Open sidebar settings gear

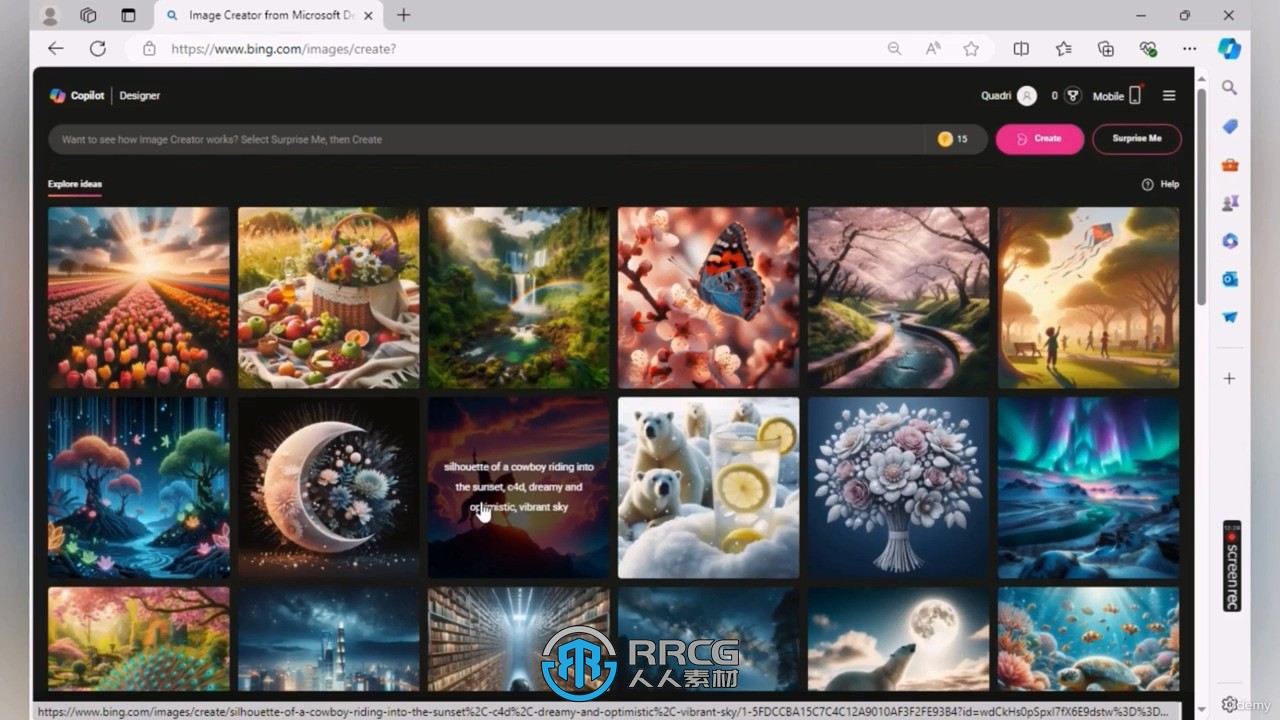pyautogui.click(x=1229, y=704)
